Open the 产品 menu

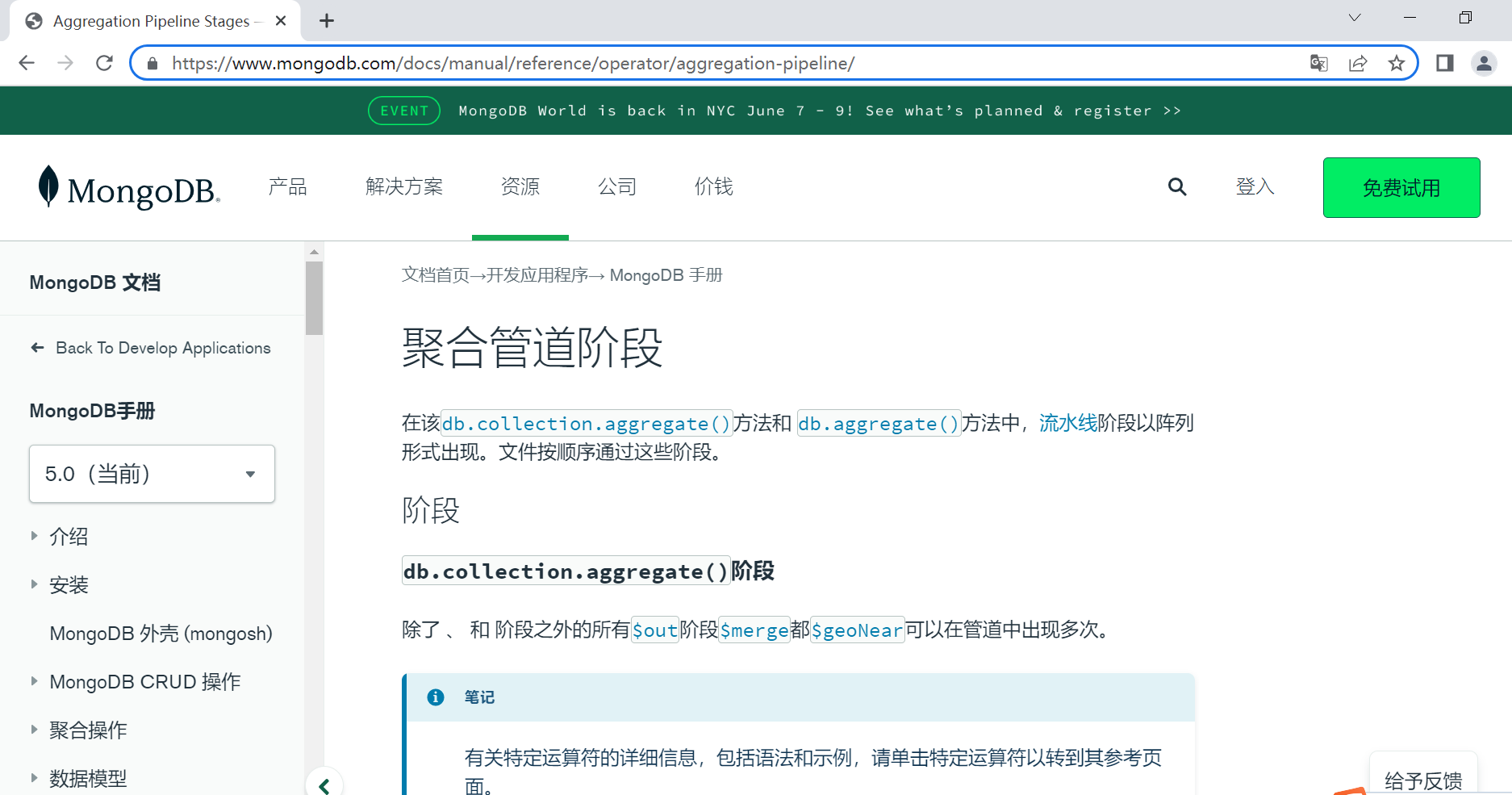[x=288, y=187]
